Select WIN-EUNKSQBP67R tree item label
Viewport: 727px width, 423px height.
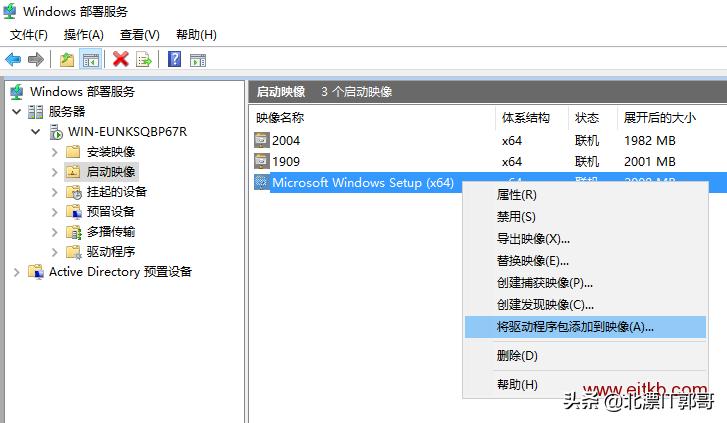pyautogui.click(x=128, y=132)
